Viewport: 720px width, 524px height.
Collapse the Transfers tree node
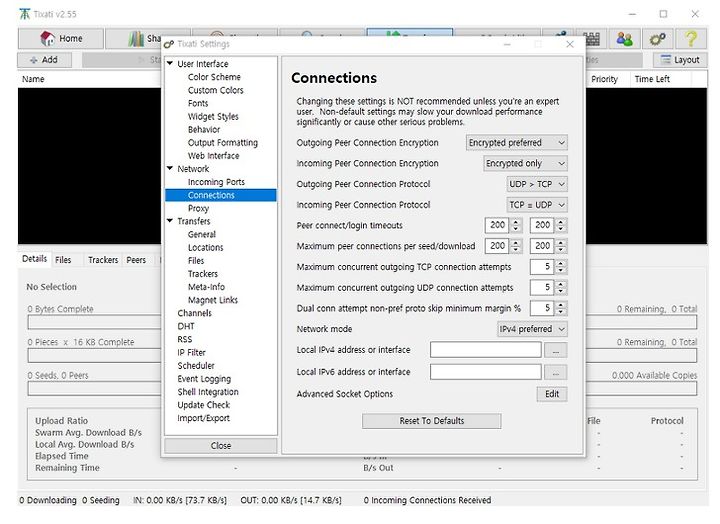coord(170,221)
